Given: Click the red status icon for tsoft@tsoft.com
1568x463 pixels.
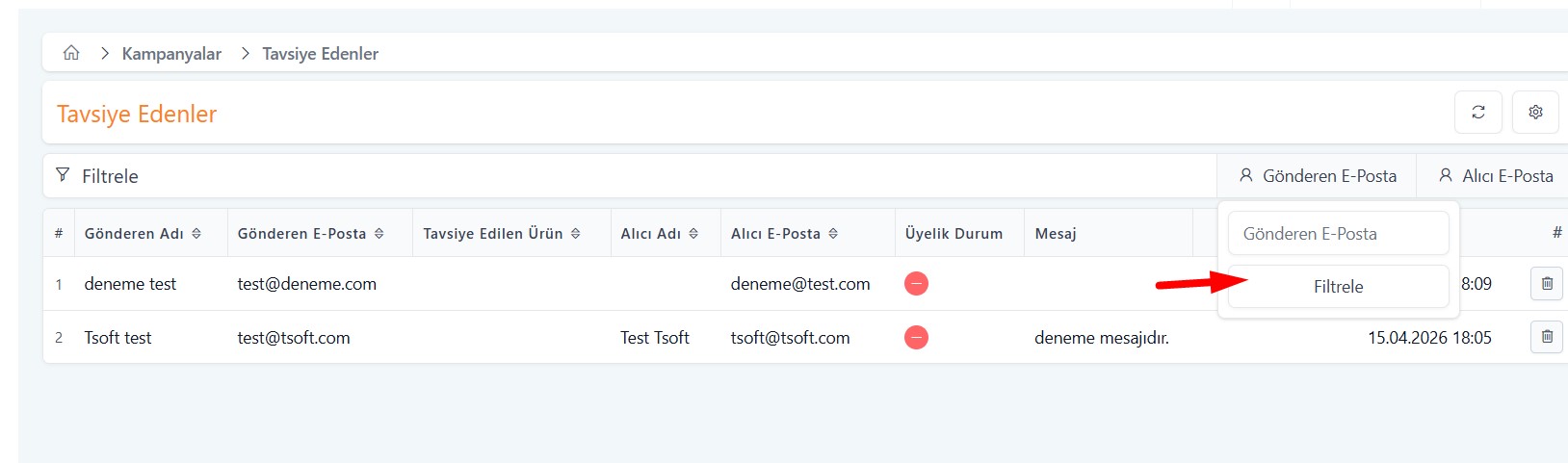Looking at the screenshot, I should click(x=916, y=338).
